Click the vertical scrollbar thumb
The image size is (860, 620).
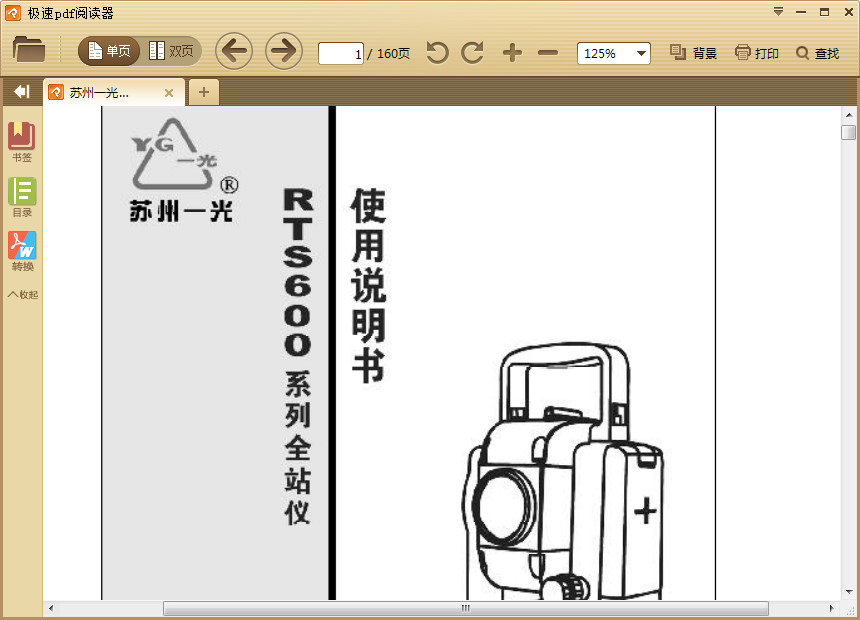pos(848,132)
